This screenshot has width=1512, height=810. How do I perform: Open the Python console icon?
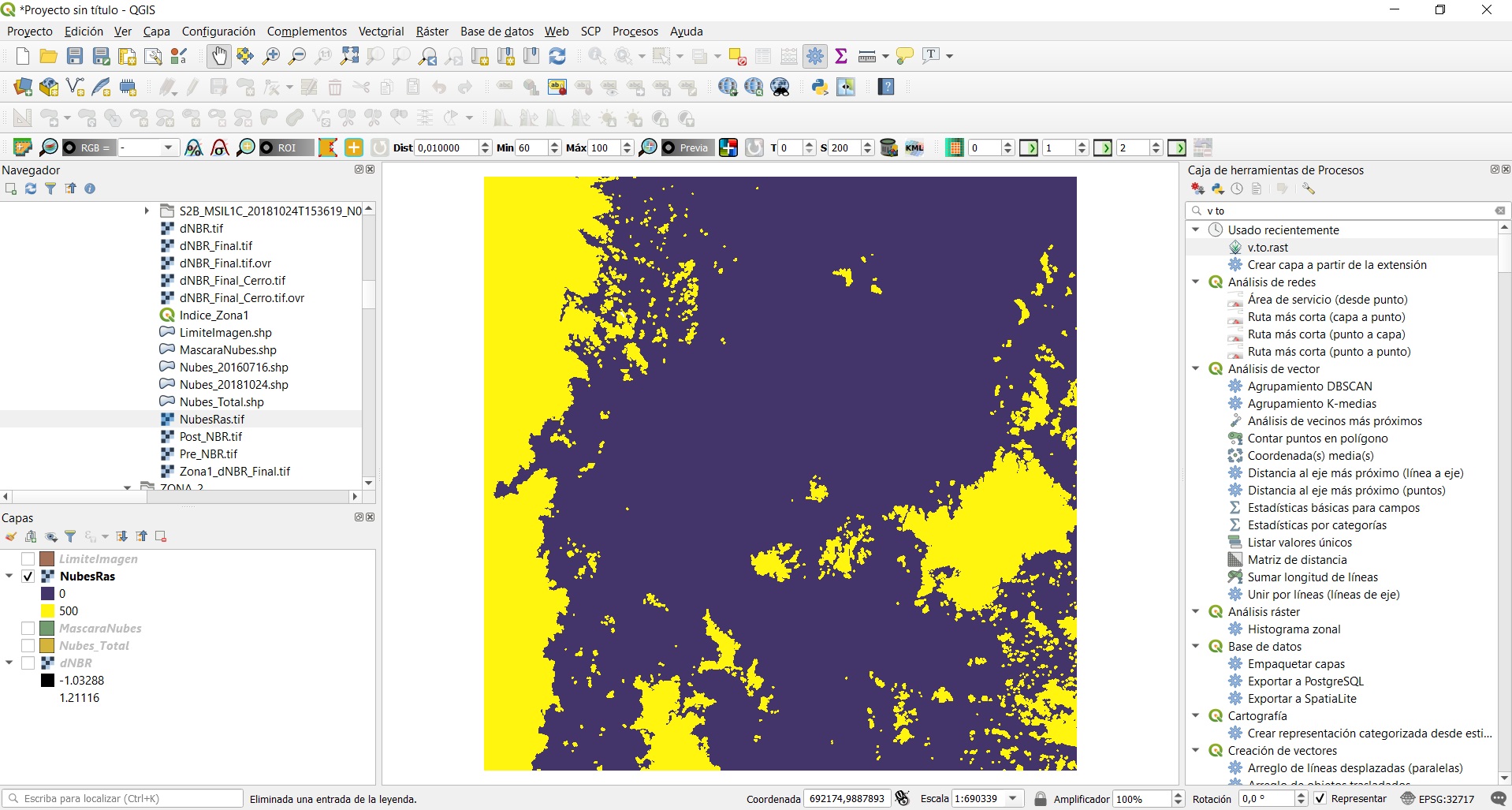tap(820, 87)
